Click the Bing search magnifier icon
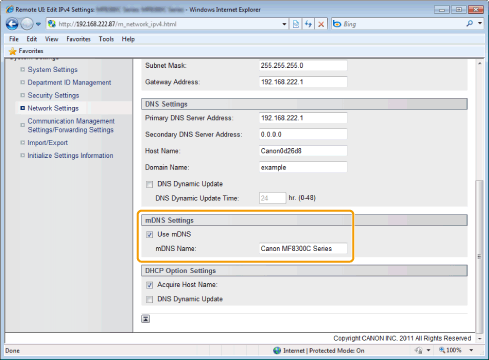The image size is (489, 360). 470,24
